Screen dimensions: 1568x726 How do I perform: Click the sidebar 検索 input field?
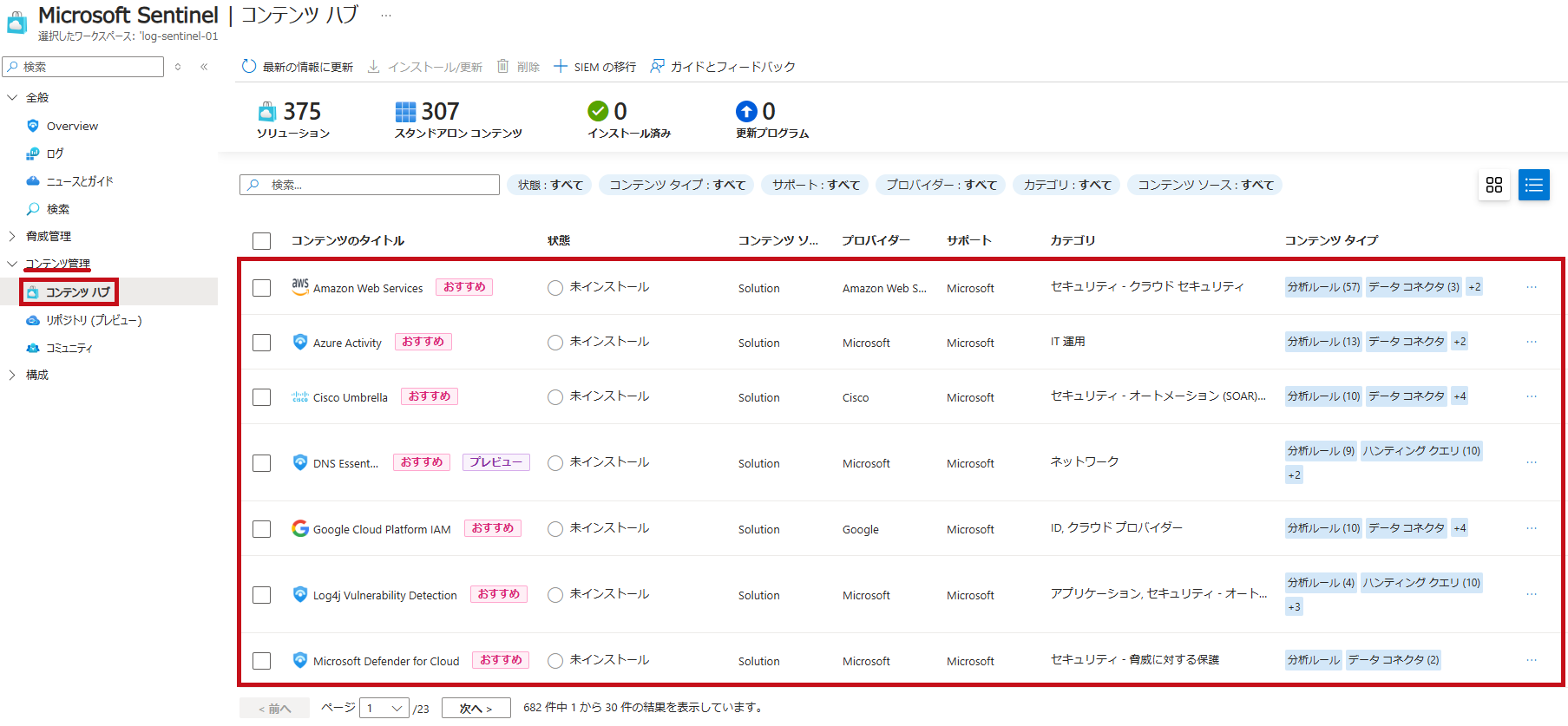pos(83,67)
